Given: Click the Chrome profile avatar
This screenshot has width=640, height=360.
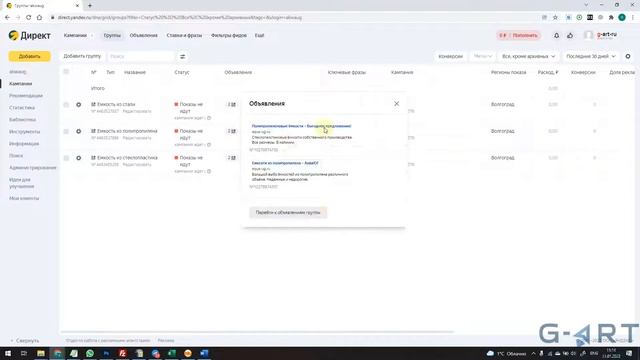Looking at the screenshot, I should pyautogui.click(x=622, y=18).
